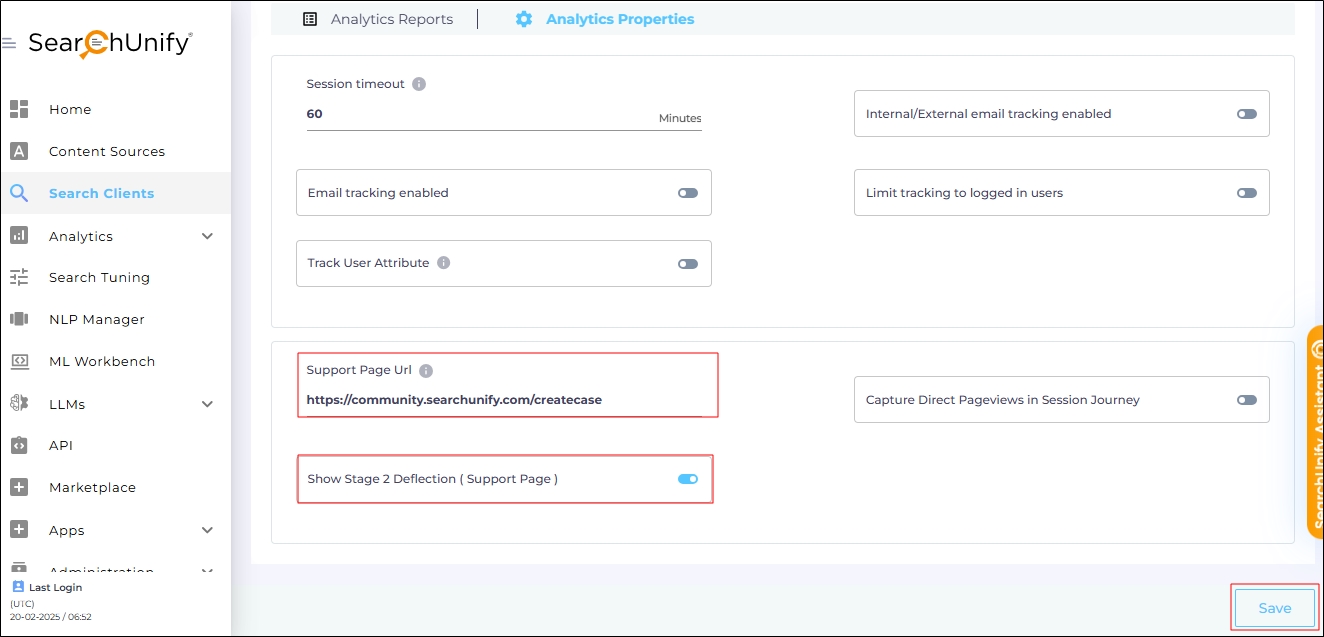Turn off Show Stage 2 Deflection toggle
The image size is (1324, 637).
click(x=687, y=479)
